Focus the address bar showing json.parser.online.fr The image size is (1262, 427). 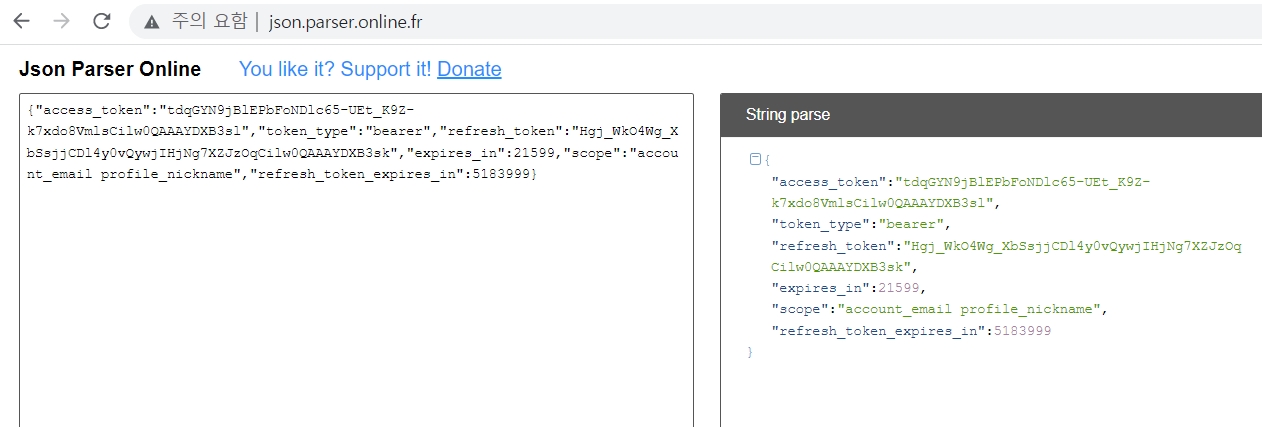click(695, 21)
